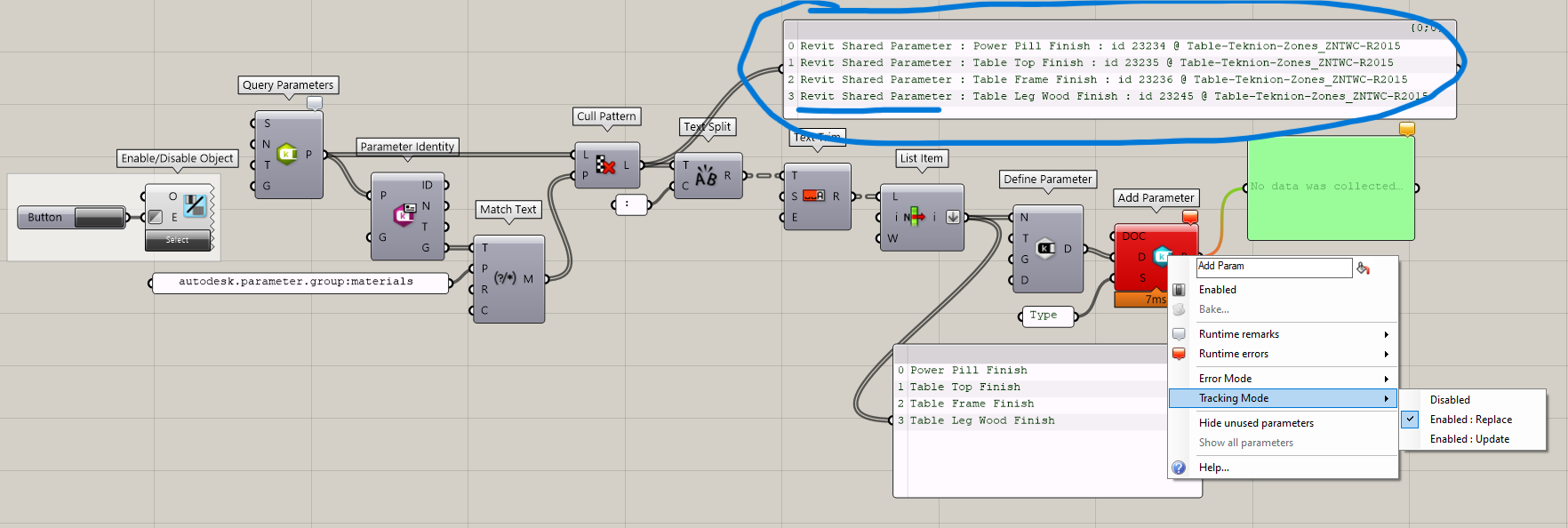The width and height of the screenshot is (1568, 528).
Task: Select the checked Enabled : Replace option
Action: [x=1473, y=420]
